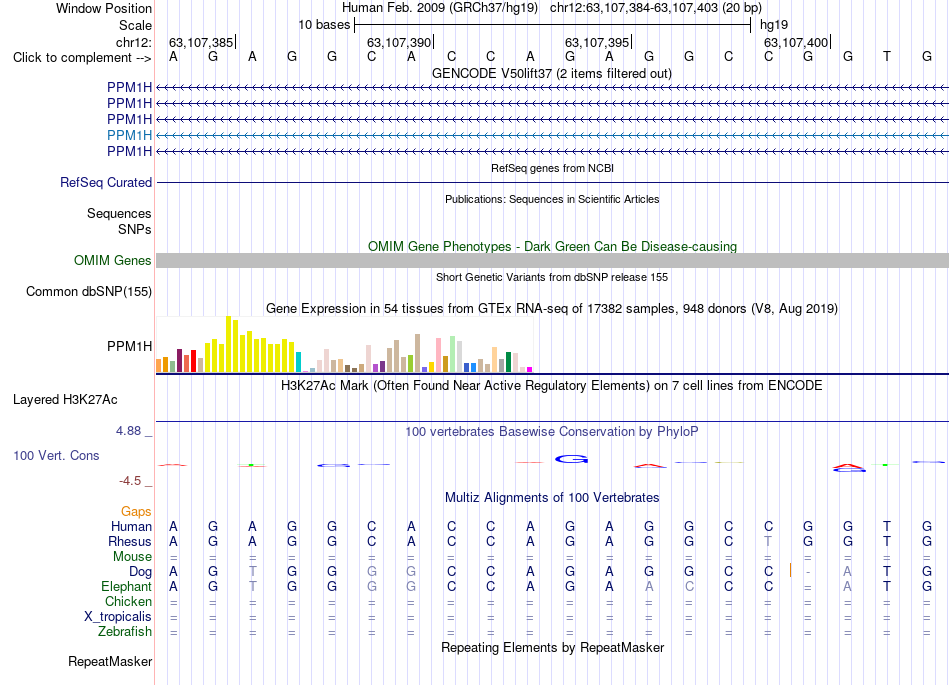Image resolution: width=950 pixels, height=685 pixels.
Task: Open GENCODE V50lift37 track title
Action: pyautogui.click(x=551, y=73)
